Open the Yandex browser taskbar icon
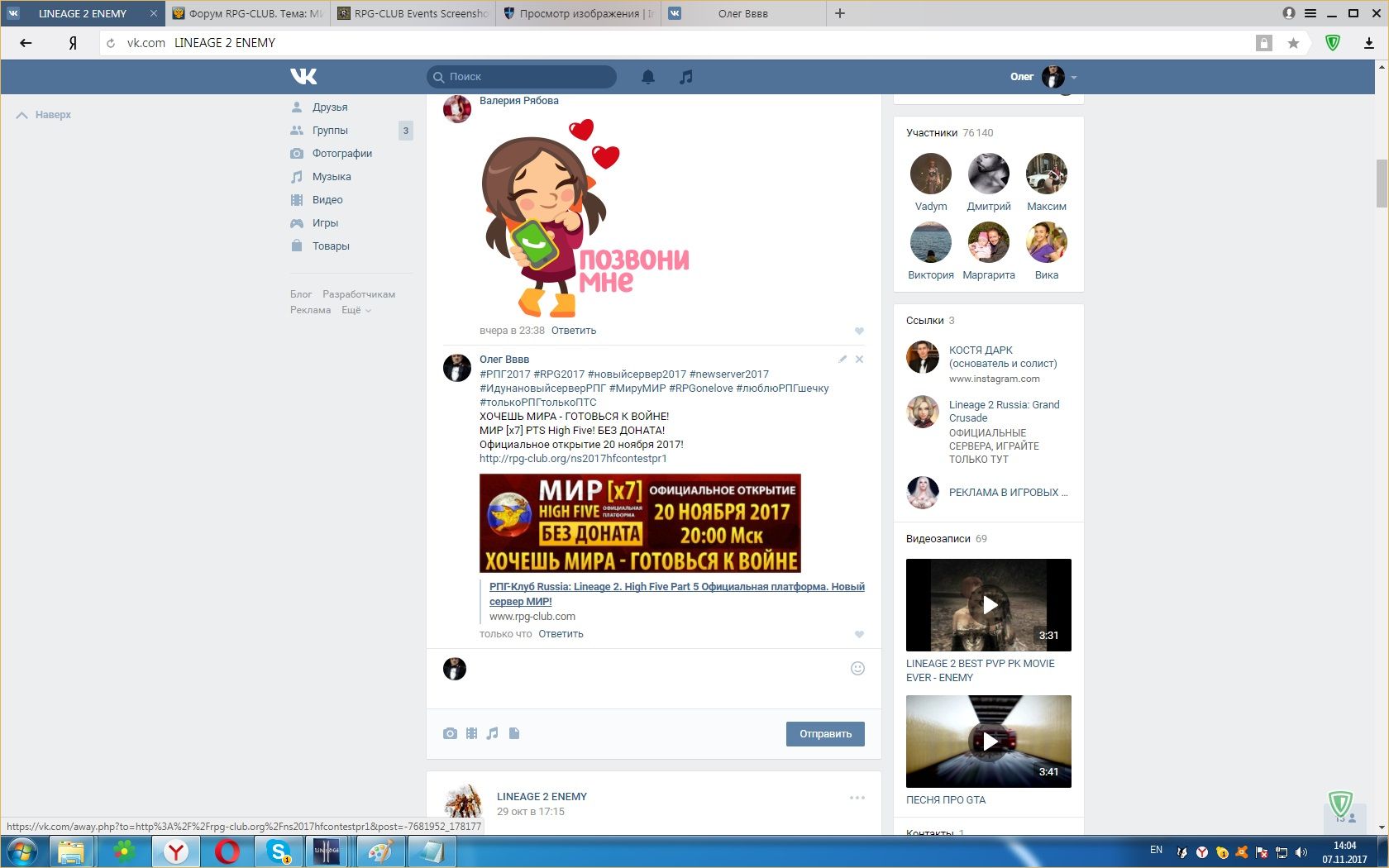Viewport: 1389px width, 868px height. click(176, 851)
